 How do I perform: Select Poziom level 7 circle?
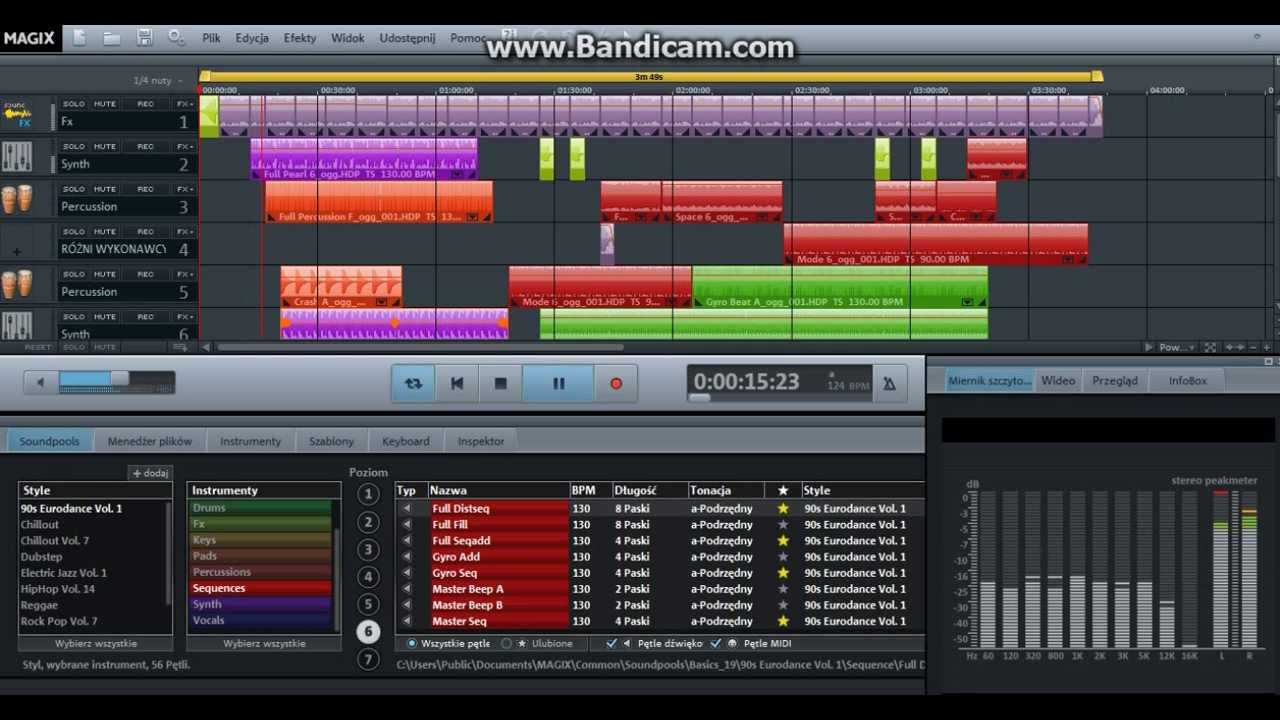(x=368, y=660)
